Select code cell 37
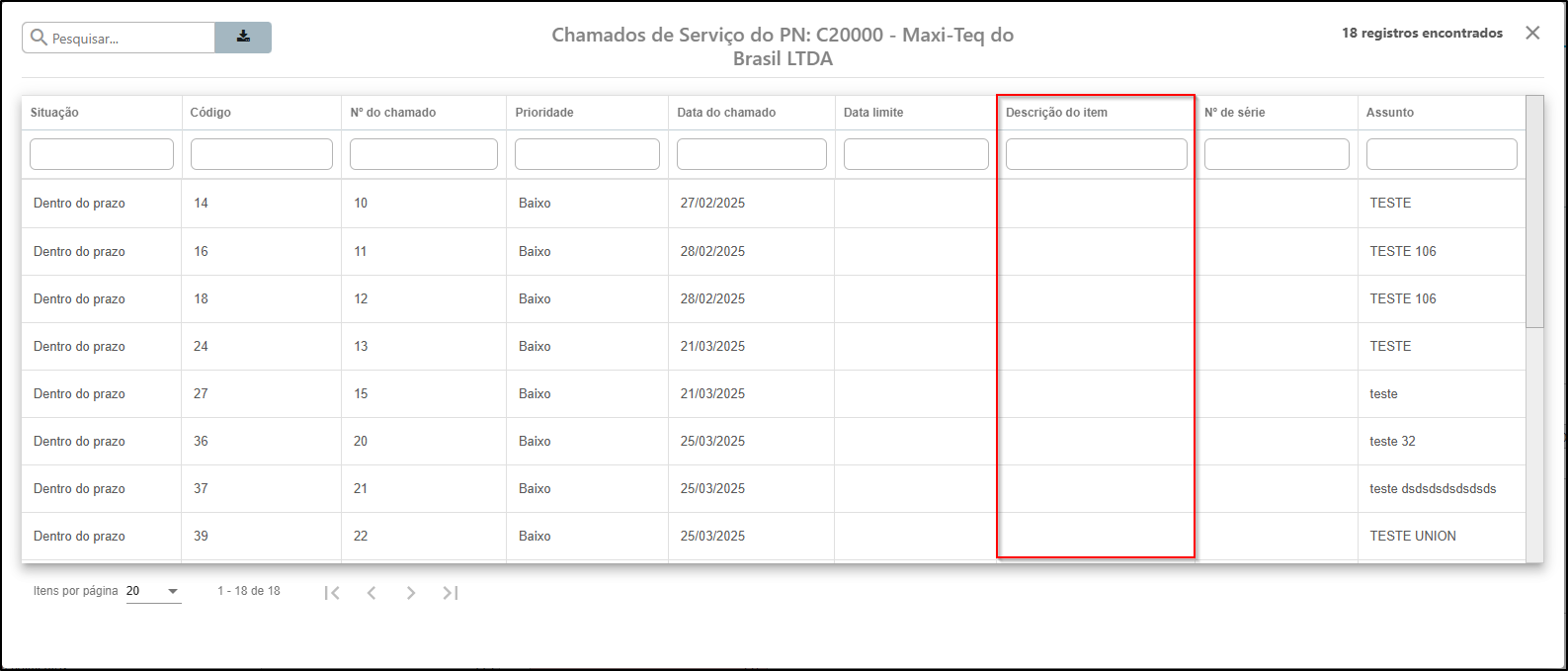Image resolution: width=1568 pixels, height=671 pixels. click(201, 488)
